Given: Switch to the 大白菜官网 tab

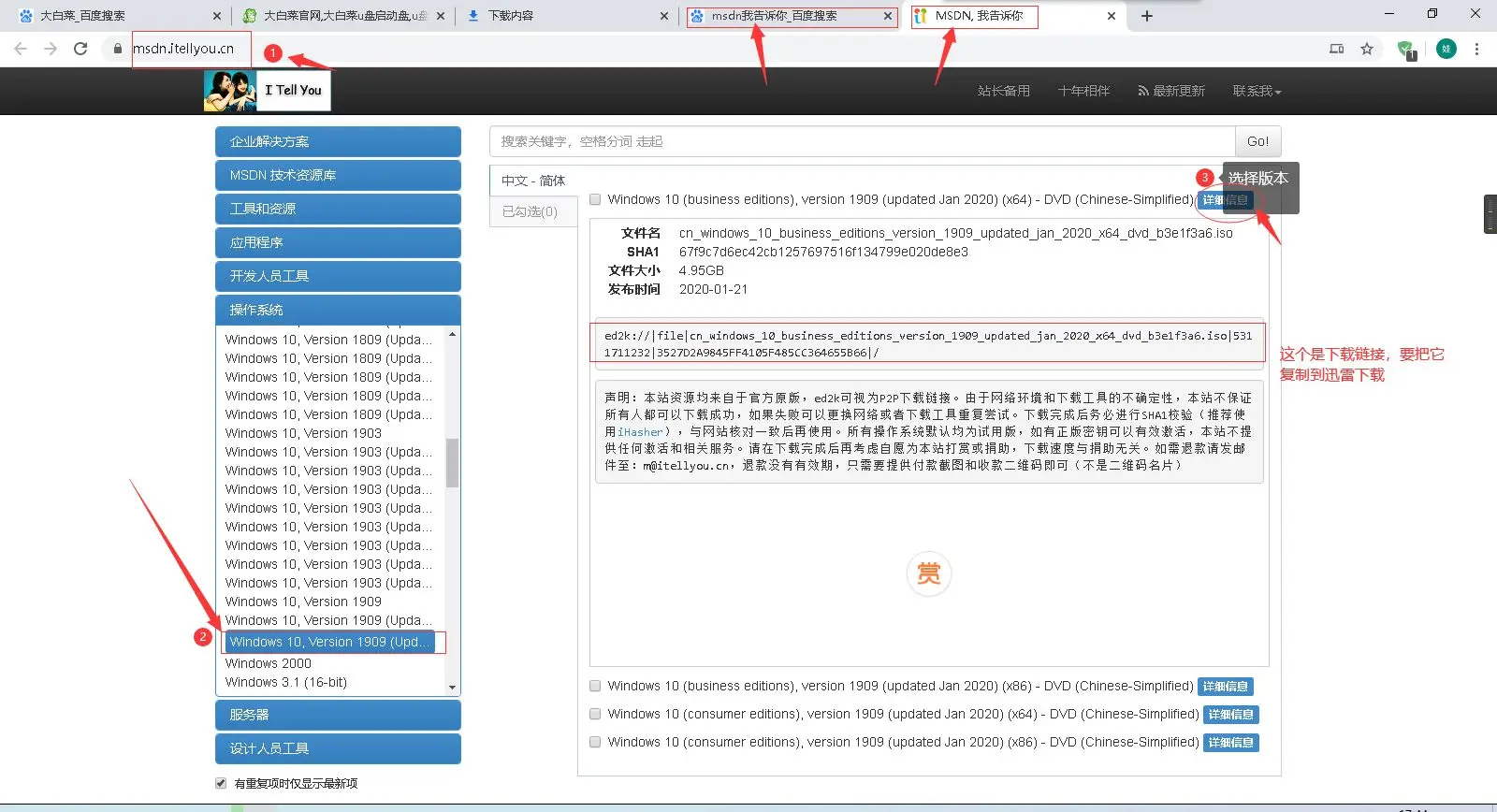Looking at the screenshot, I should click(342, 16).
